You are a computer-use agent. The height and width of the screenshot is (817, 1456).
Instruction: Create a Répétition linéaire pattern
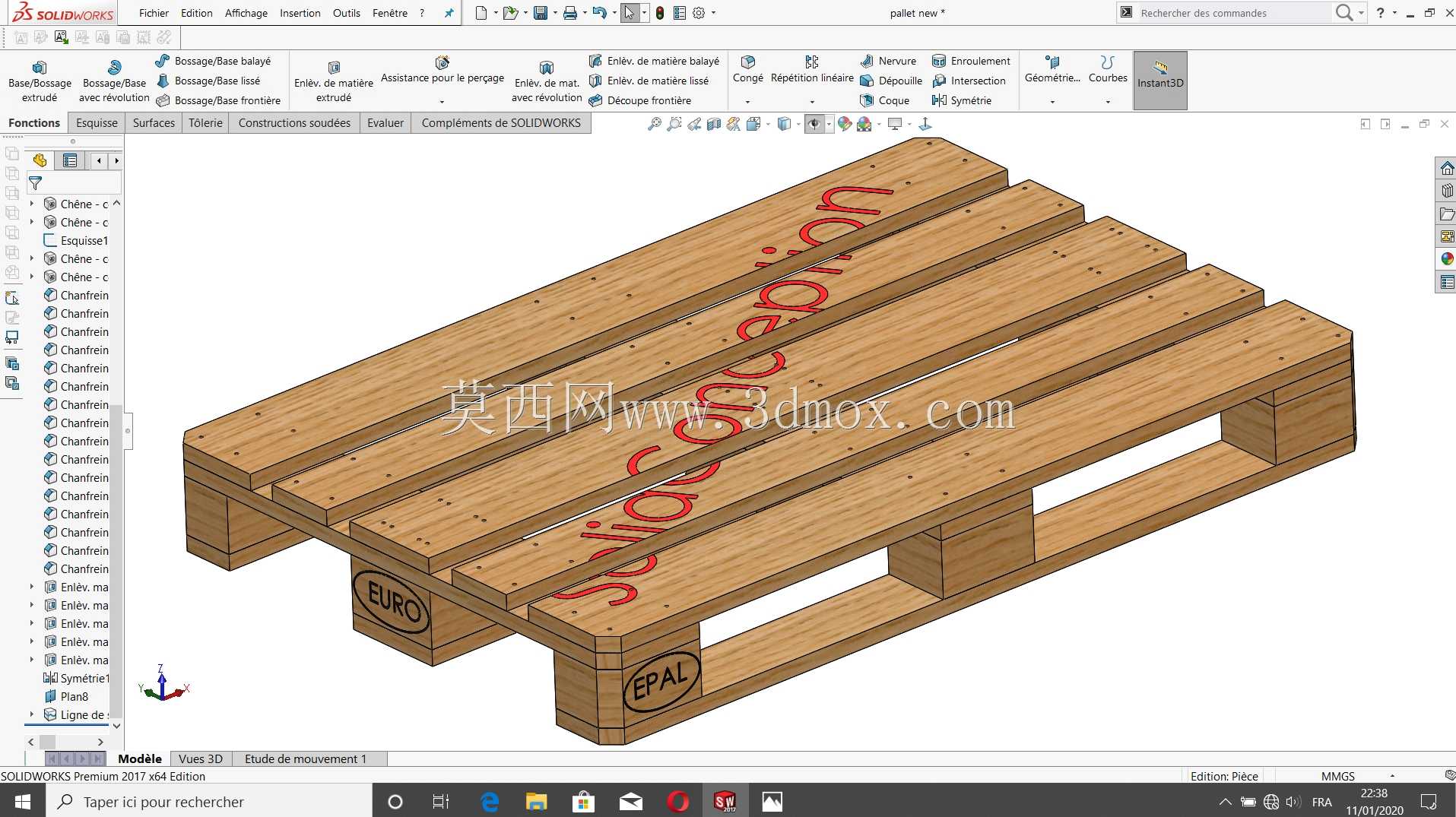pyautogui.click(x=812, y=70)
